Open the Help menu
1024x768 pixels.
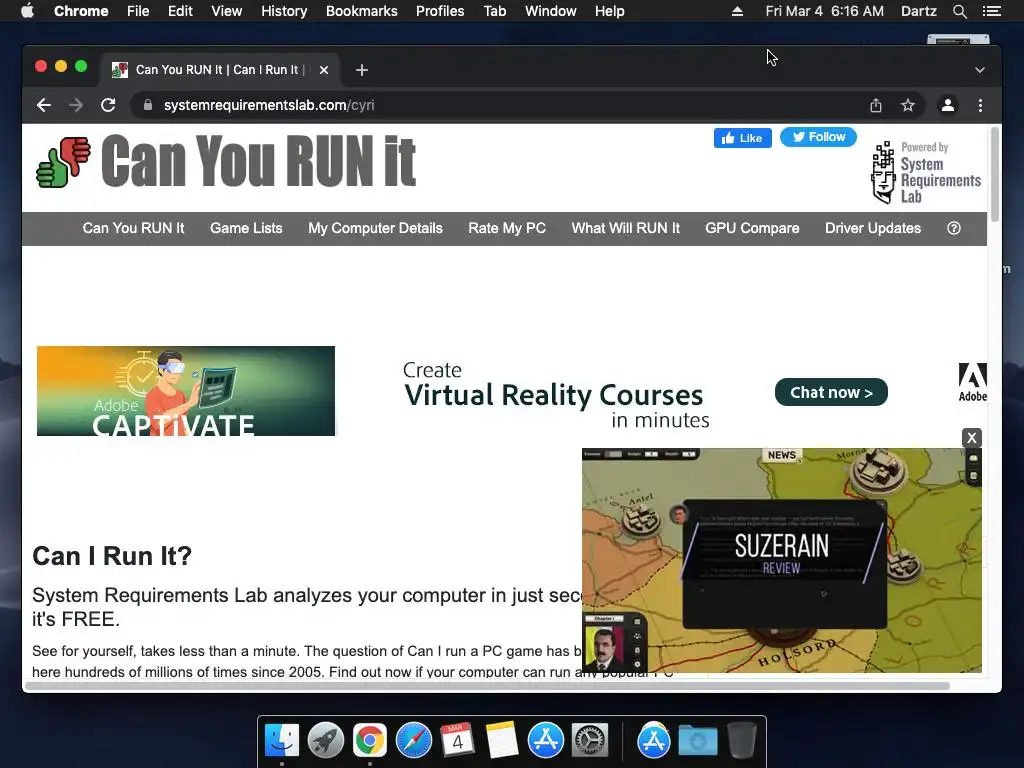609,11
